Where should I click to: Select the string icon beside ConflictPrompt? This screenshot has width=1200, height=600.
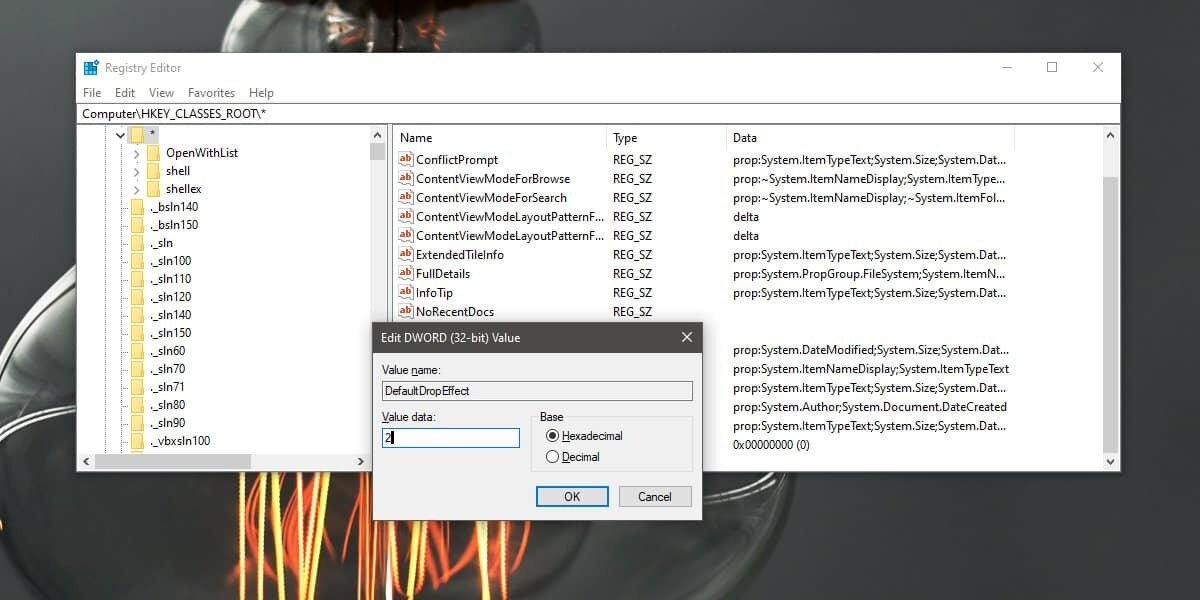click(x=406, y=159)
